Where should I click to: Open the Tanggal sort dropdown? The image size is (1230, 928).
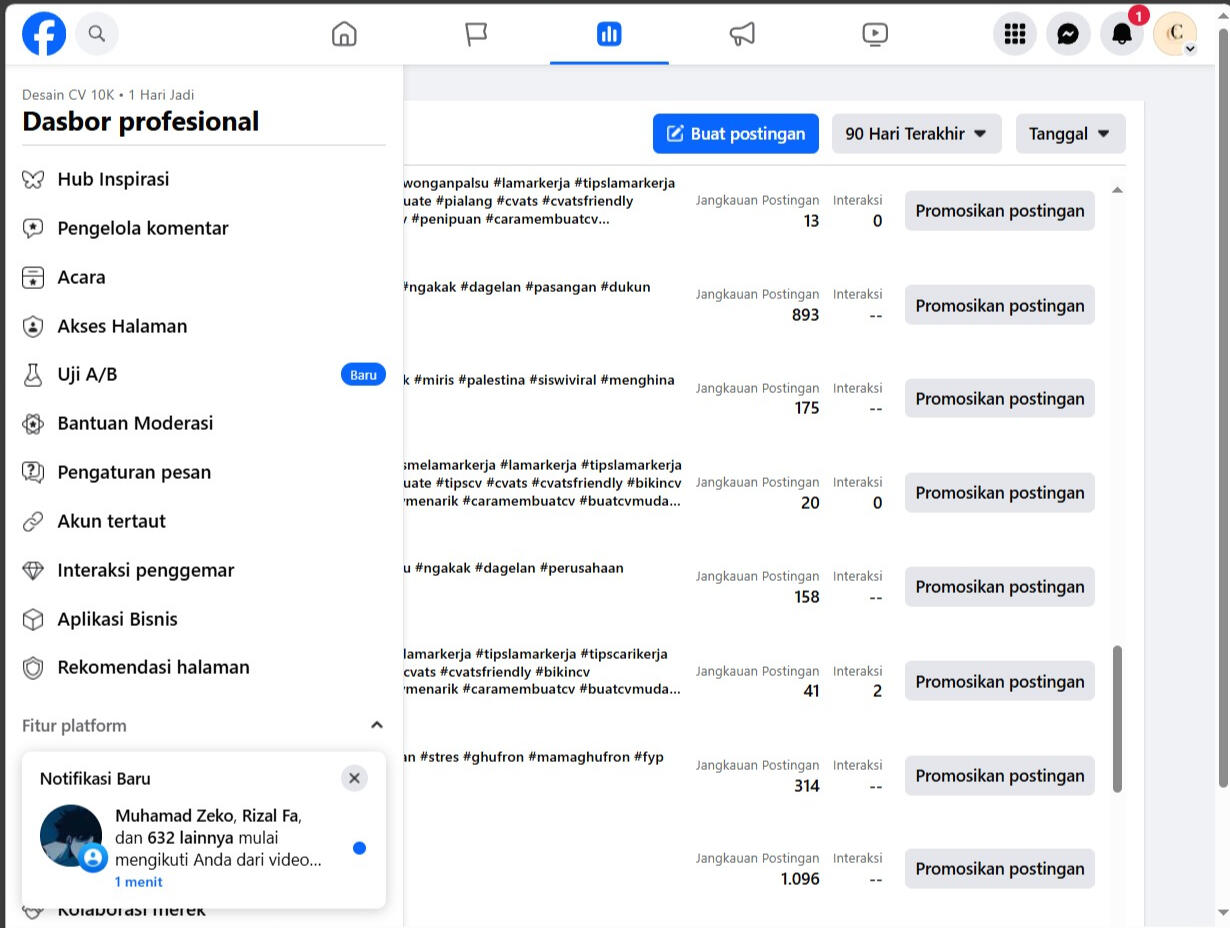pyautogui.click(x=1070, y=134)
